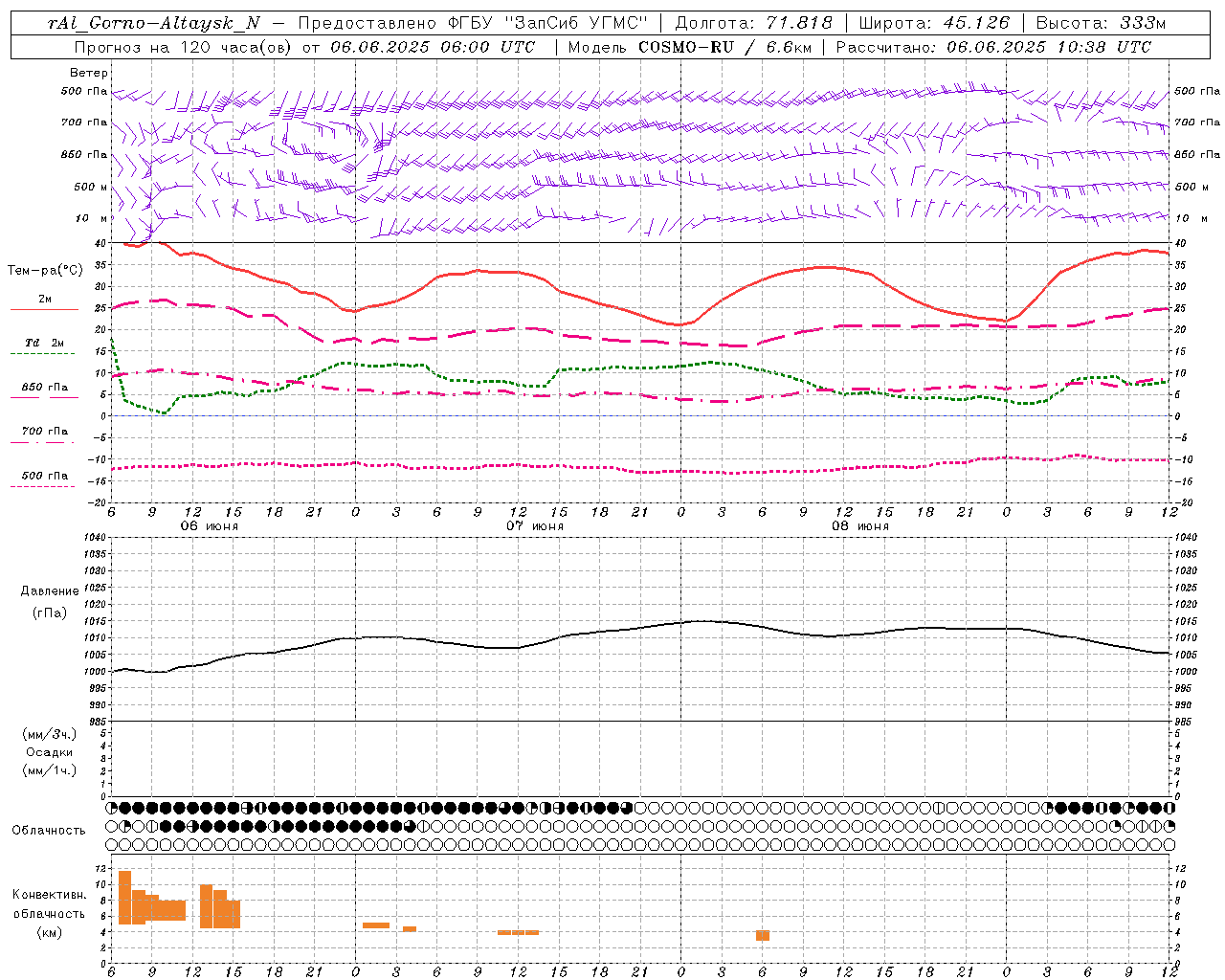Click the 06 июня date label
This screenshot has width=1225, height=980.
click(x=210, y=526)
